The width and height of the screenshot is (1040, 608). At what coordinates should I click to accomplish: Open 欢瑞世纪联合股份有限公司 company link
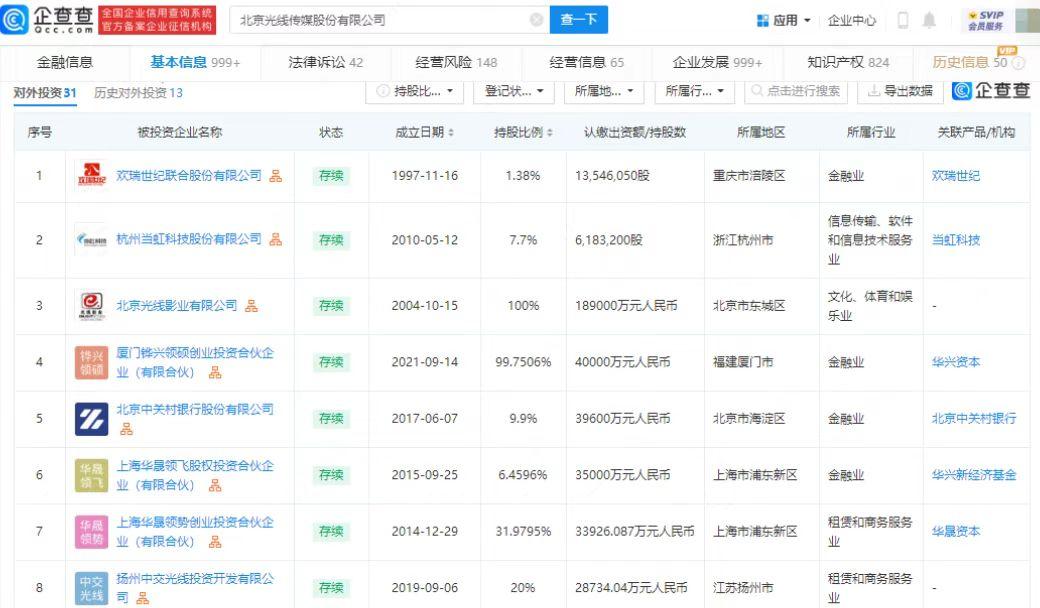189,176
